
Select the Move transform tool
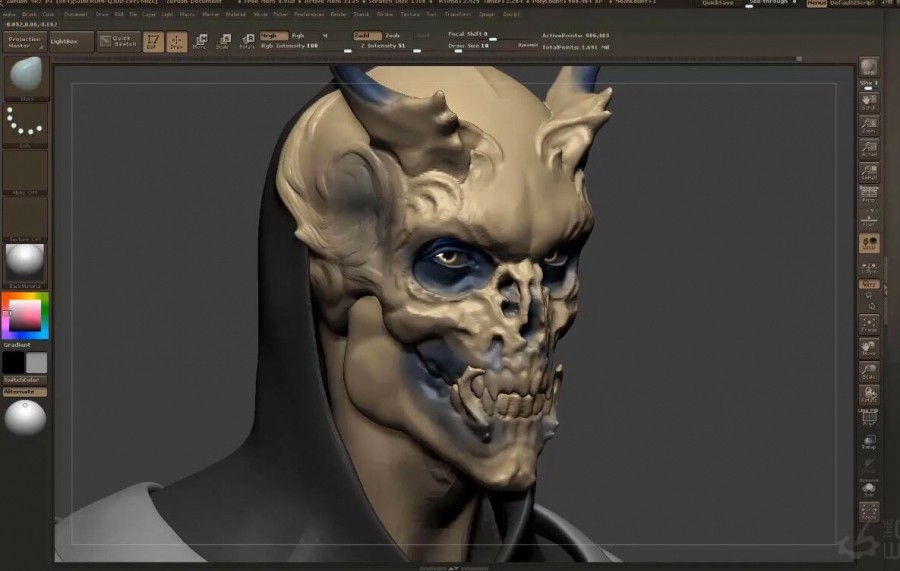coord(200,42)
